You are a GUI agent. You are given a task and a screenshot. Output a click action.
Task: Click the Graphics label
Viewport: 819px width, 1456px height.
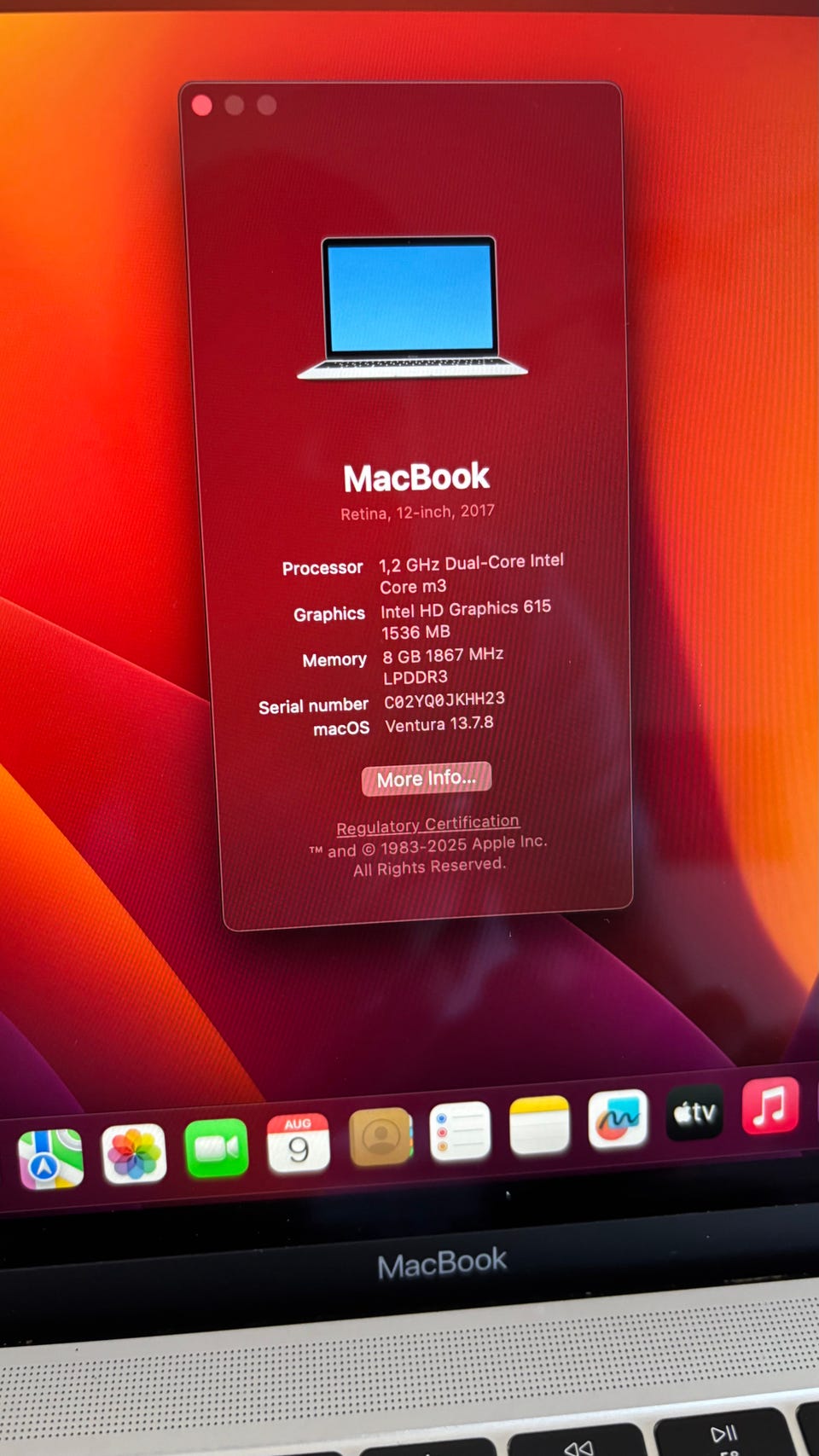(x=329, y=615)
